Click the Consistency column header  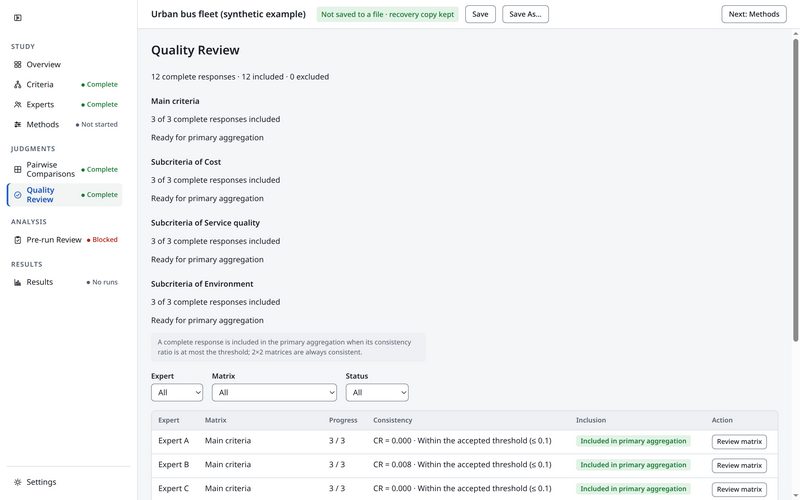click(x=392, y=420)
